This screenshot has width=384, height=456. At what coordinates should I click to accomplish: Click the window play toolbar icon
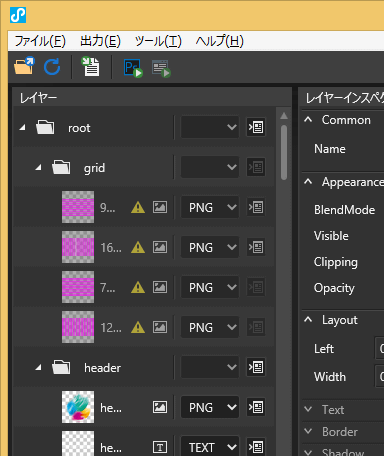(x=161, y=68)
